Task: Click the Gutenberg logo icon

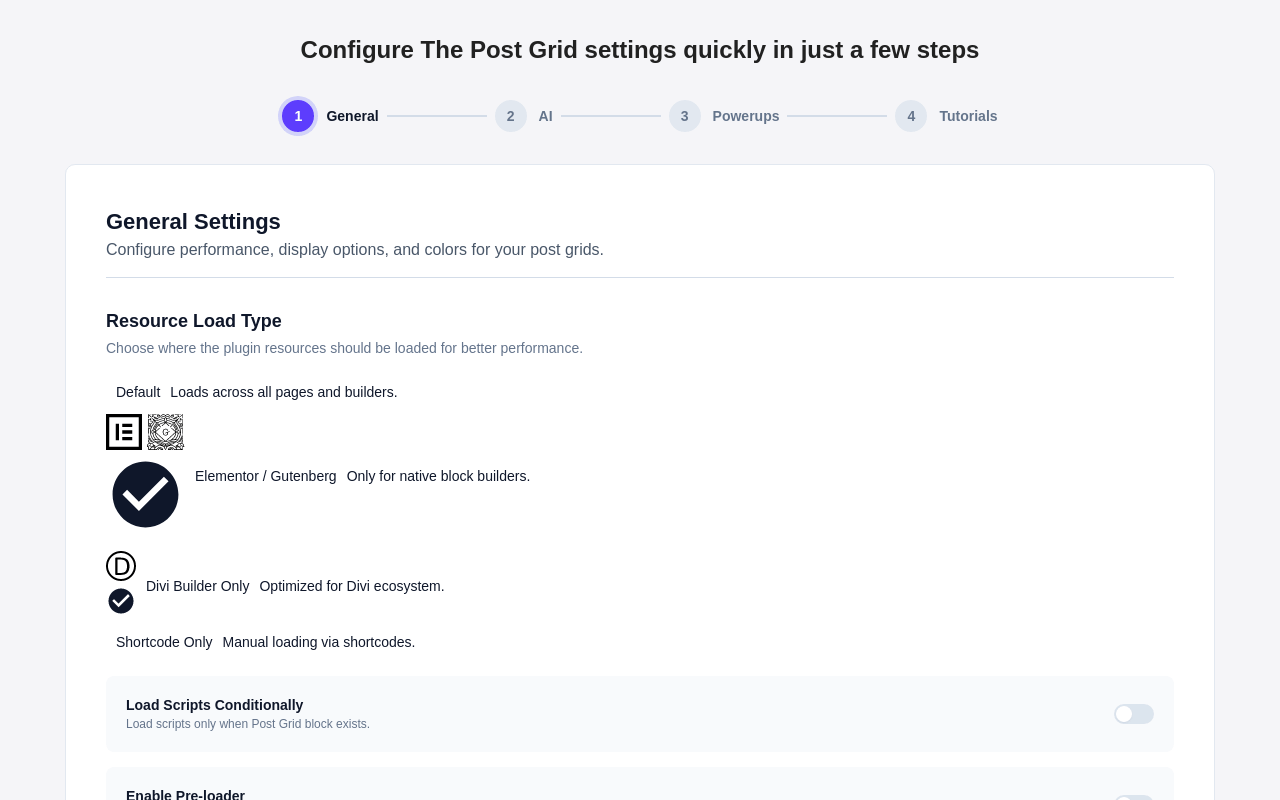Action: point(165,432)
